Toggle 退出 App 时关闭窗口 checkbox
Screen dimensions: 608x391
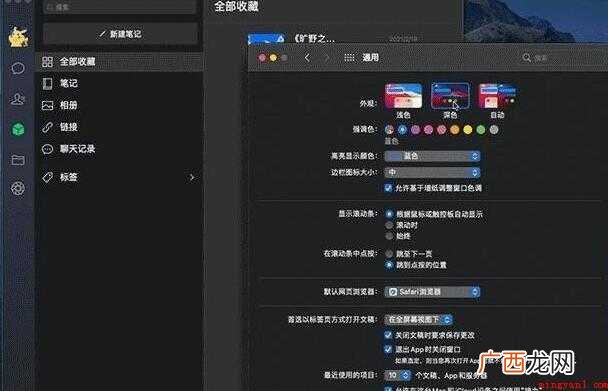pyautogui.click(x=388, y=349)
